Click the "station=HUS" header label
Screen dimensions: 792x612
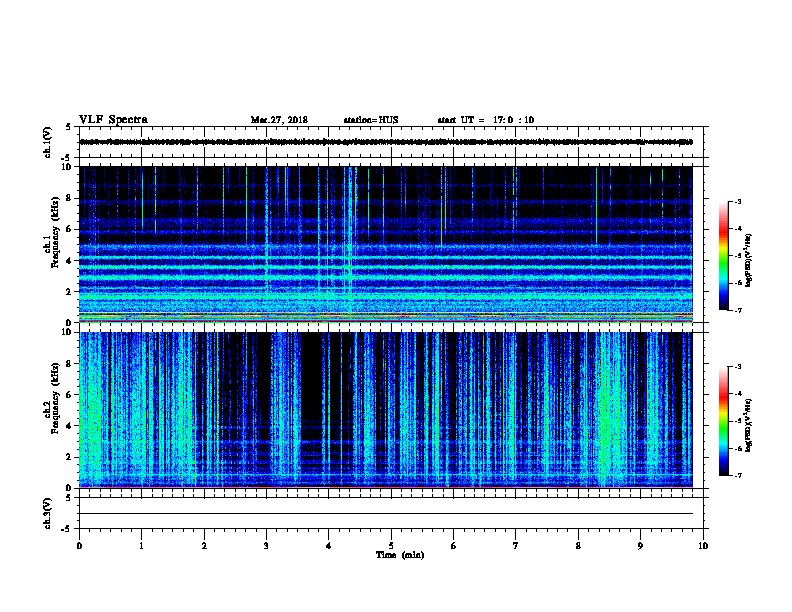pos(371,120)
